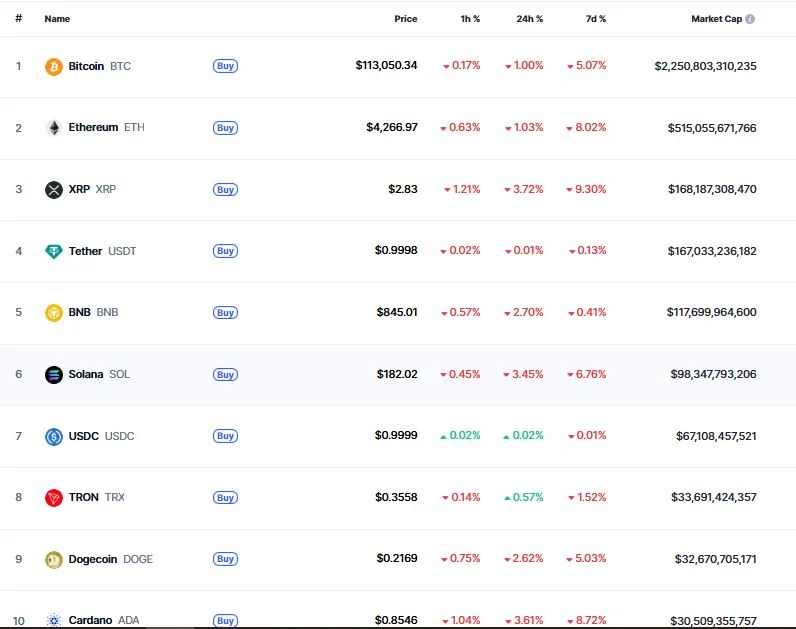The width and height of the screenshot is (796, 629).
Task: Click the BNB logo icon
Action: click(x=54, y=313)
